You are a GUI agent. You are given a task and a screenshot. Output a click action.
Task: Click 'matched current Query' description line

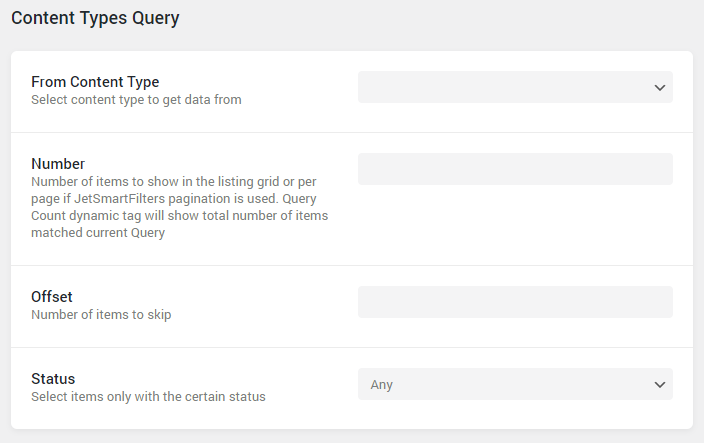pos(98,233)
